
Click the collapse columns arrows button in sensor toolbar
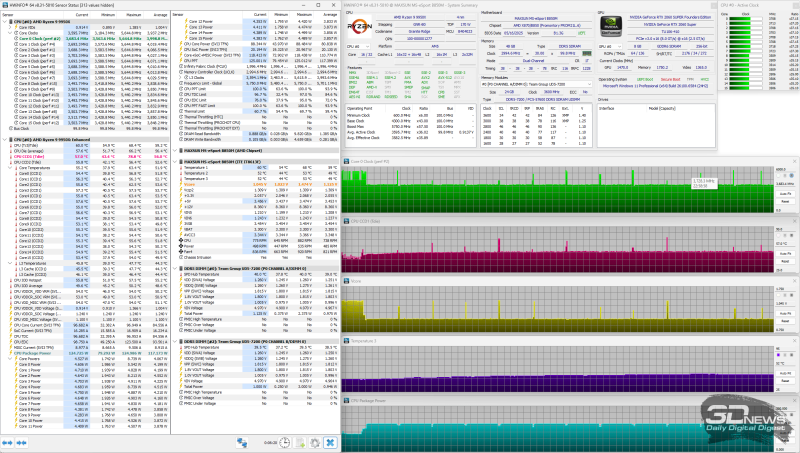coord(21,442)
